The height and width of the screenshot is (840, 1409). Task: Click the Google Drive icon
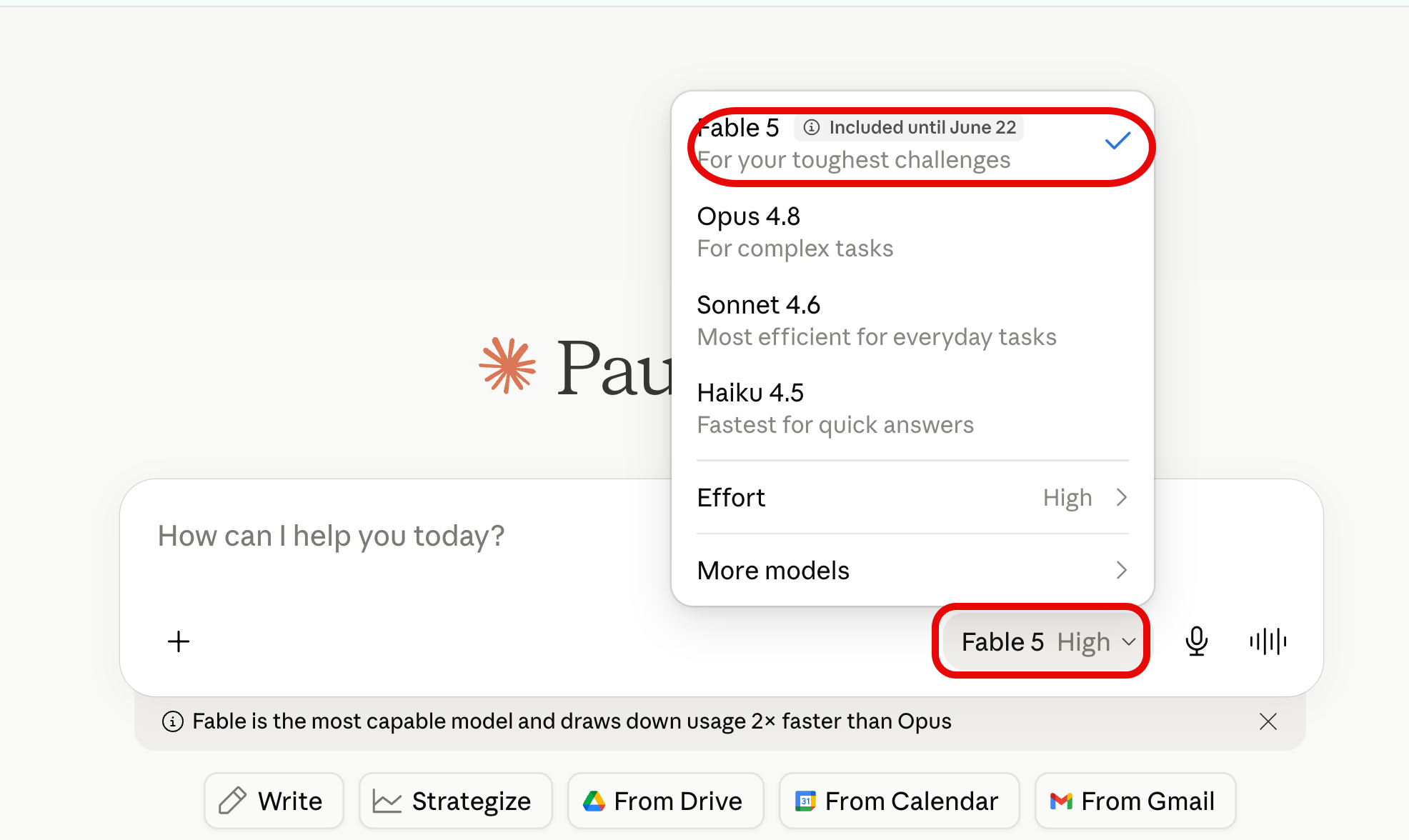tap(594, 801)
